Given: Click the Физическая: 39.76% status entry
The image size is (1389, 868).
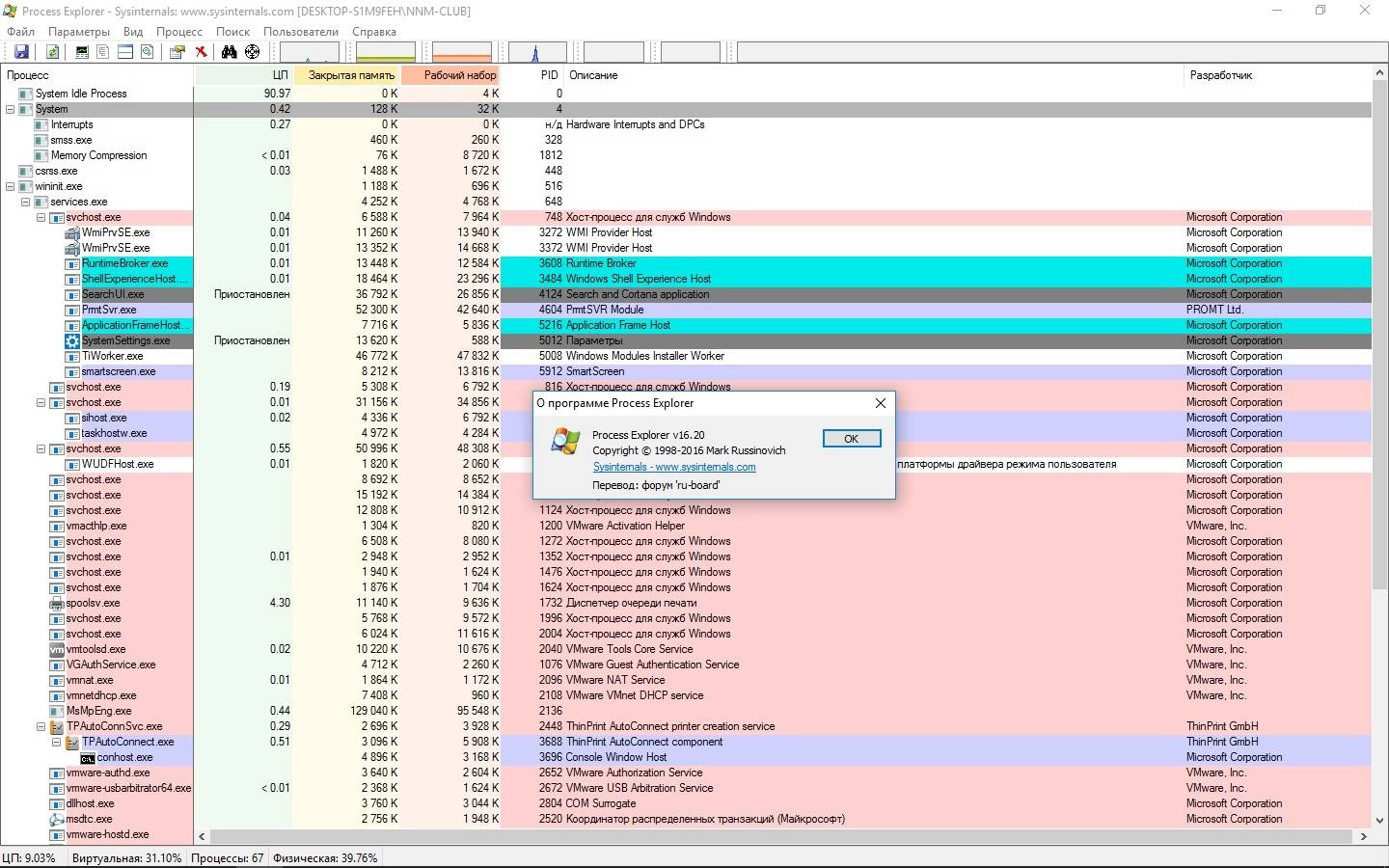Looking at the screenshot, I should point(325,857).
